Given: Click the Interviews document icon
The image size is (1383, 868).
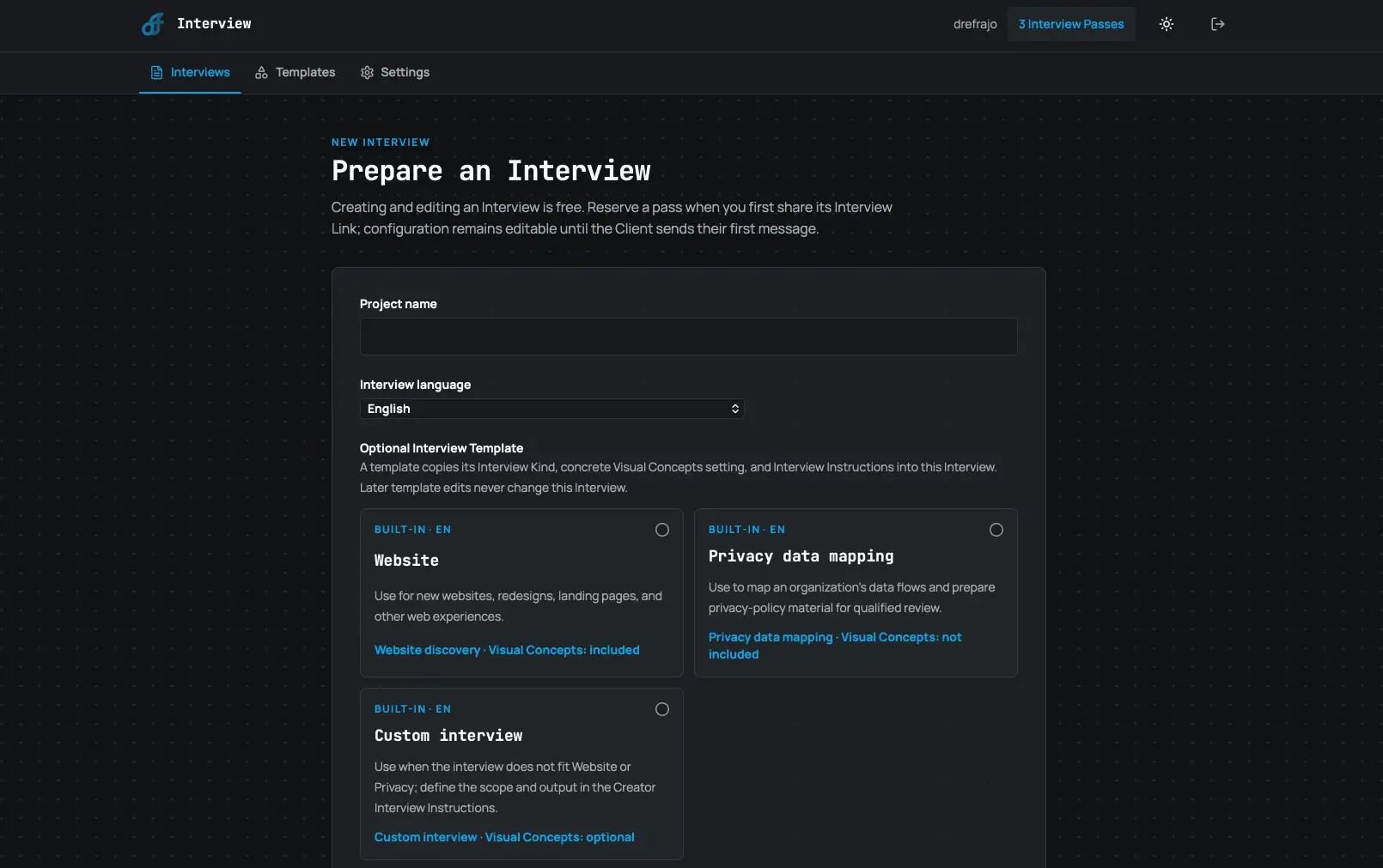Looking at the screenshot, I should [156, 73].
